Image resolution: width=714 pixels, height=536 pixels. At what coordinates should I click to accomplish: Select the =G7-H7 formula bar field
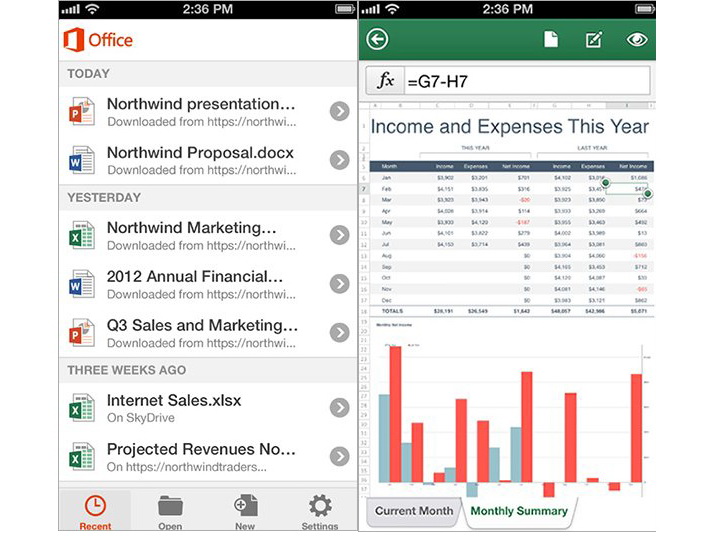[527, 81]
